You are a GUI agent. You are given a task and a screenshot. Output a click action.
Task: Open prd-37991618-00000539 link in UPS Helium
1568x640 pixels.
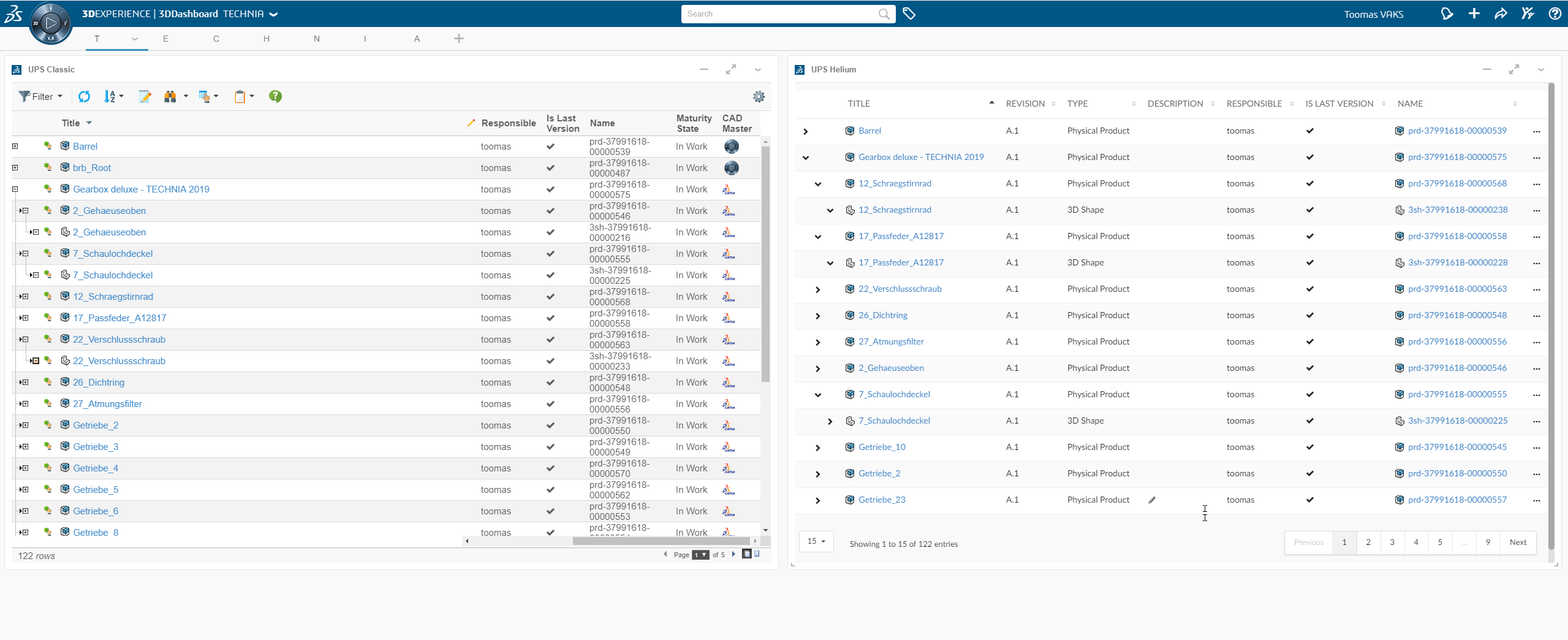[1456, 131]
